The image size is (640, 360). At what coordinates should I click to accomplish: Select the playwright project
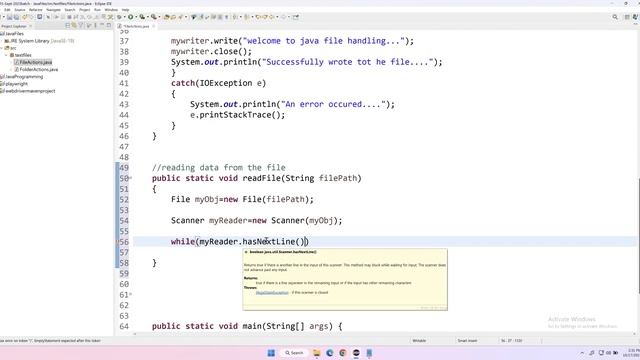click(x=15, y=84)
